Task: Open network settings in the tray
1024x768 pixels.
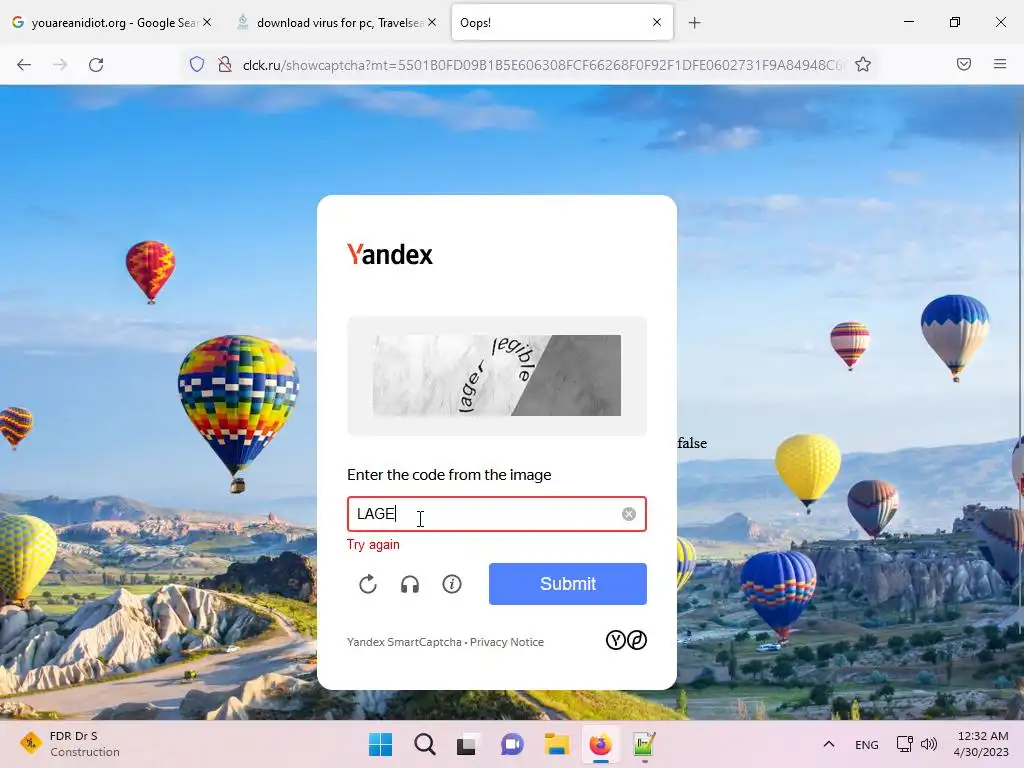Action: click(904, 744)
